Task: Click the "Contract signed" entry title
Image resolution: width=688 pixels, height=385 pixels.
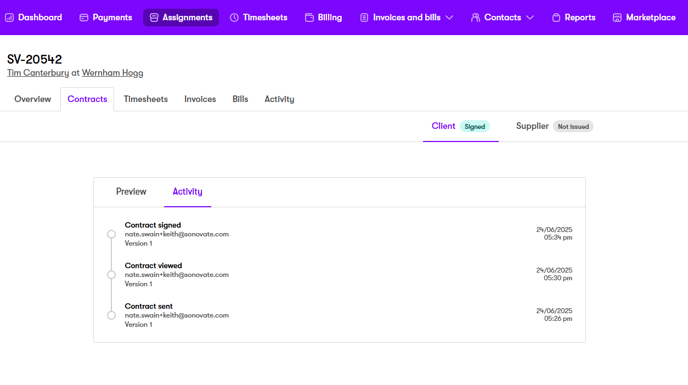Action: pyautogui.click(x=153, y=225)
